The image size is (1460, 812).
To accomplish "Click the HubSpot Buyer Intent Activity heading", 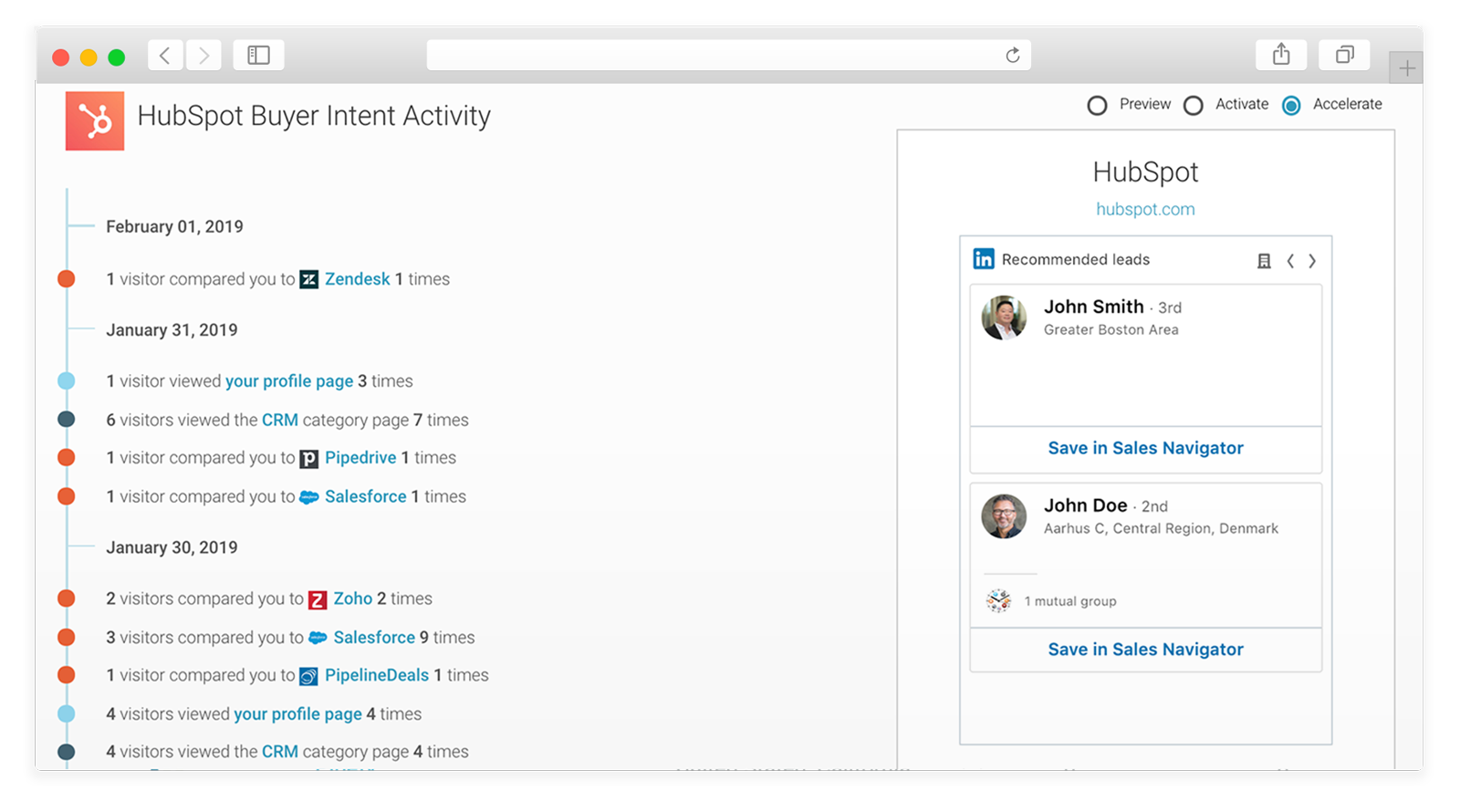I will 314,116.
